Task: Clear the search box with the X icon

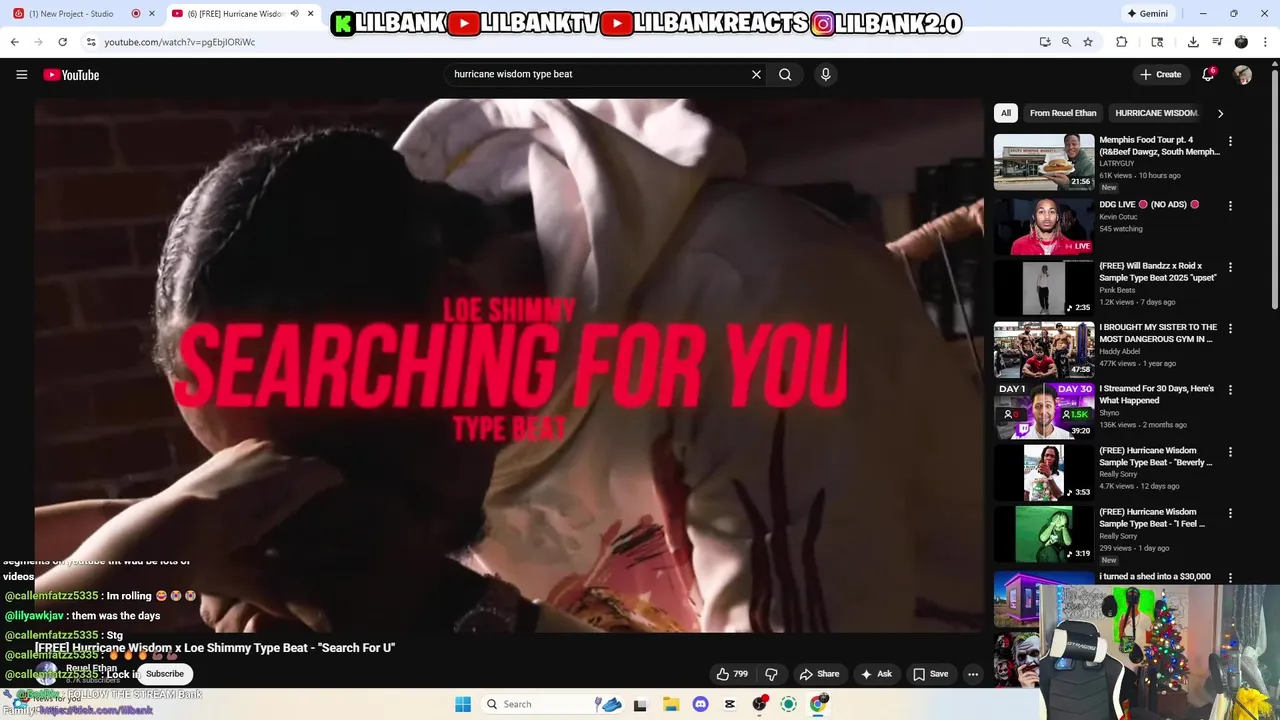Action: [757, 74]
